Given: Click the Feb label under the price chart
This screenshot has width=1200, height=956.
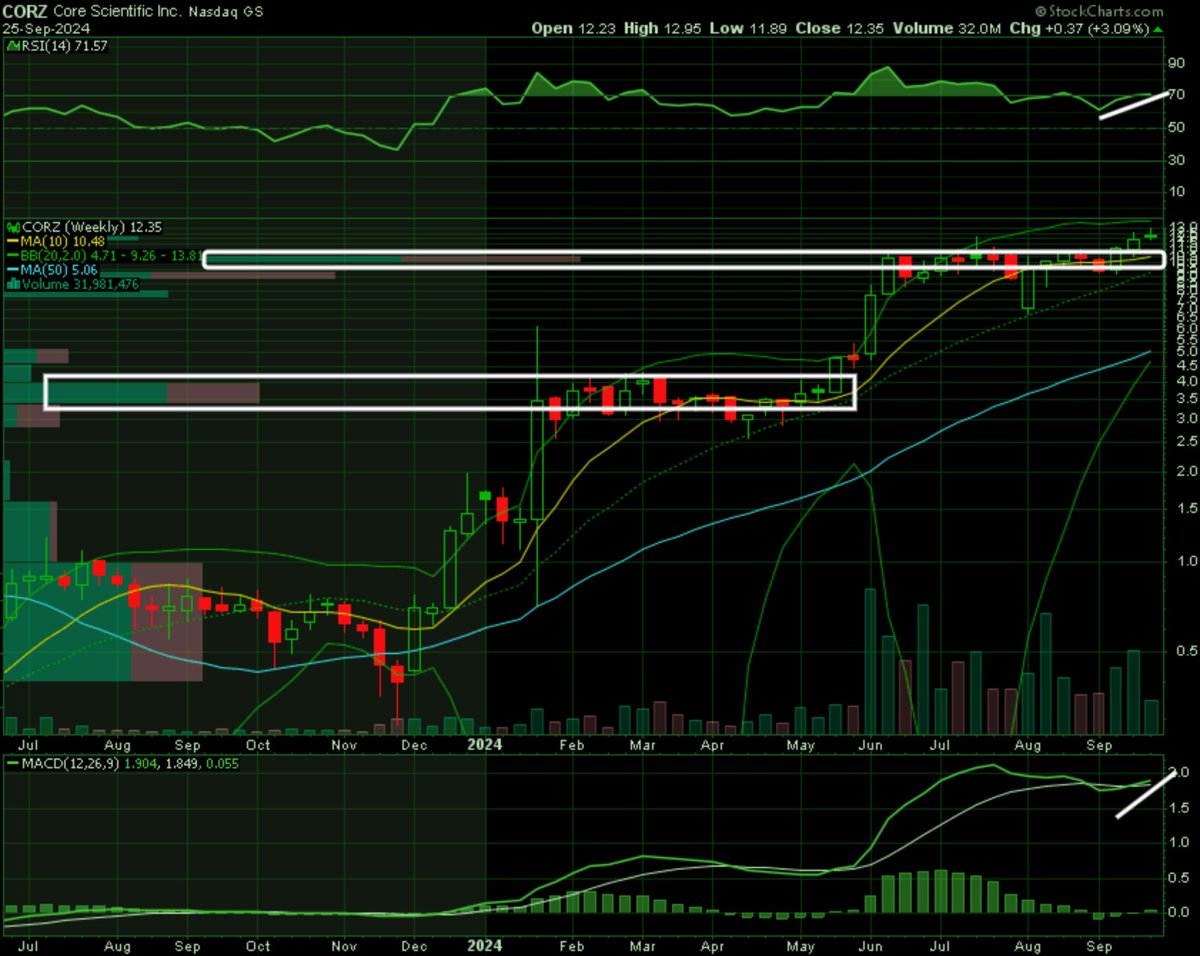Looking at the screenshot, I should tap(571, 745).
